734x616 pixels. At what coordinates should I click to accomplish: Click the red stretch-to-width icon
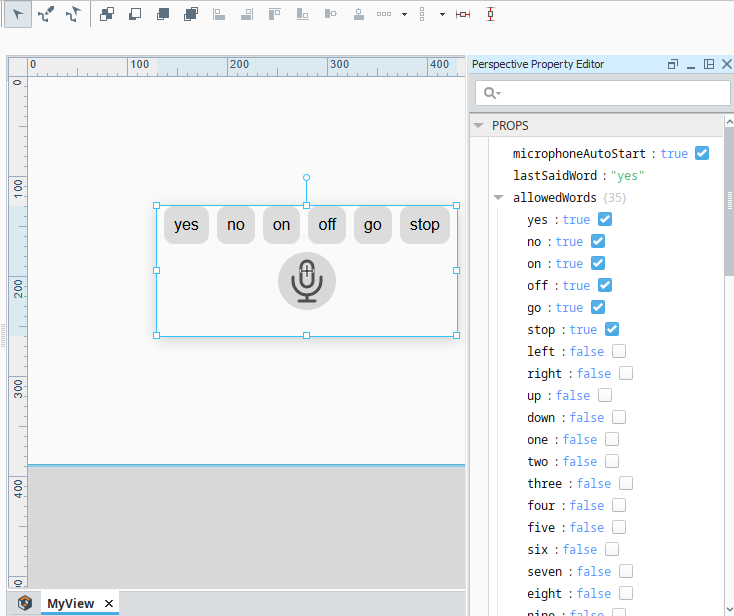462,15
